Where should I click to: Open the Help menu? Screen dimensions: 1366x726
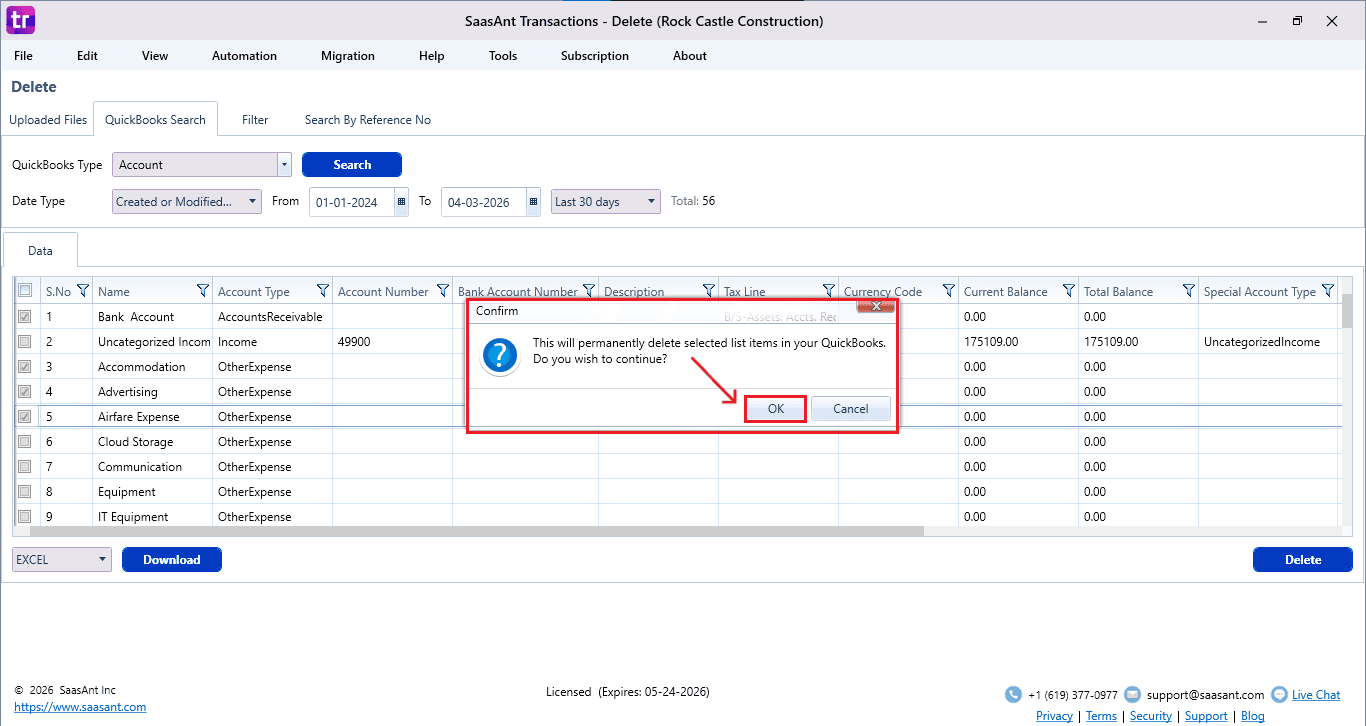[432, 56]
